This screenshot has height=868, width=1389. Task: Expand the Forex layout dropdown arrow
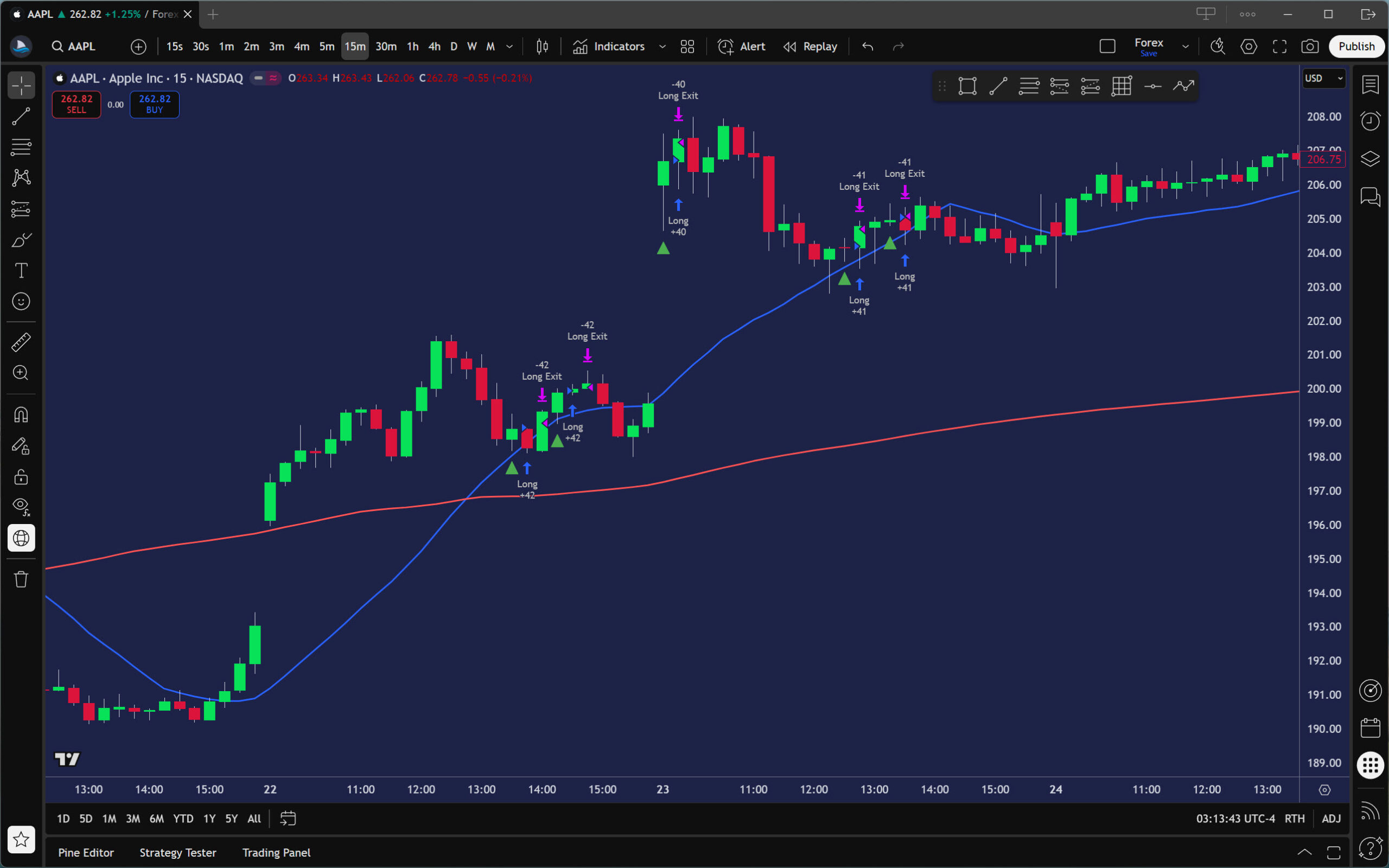click(1185, 47)
